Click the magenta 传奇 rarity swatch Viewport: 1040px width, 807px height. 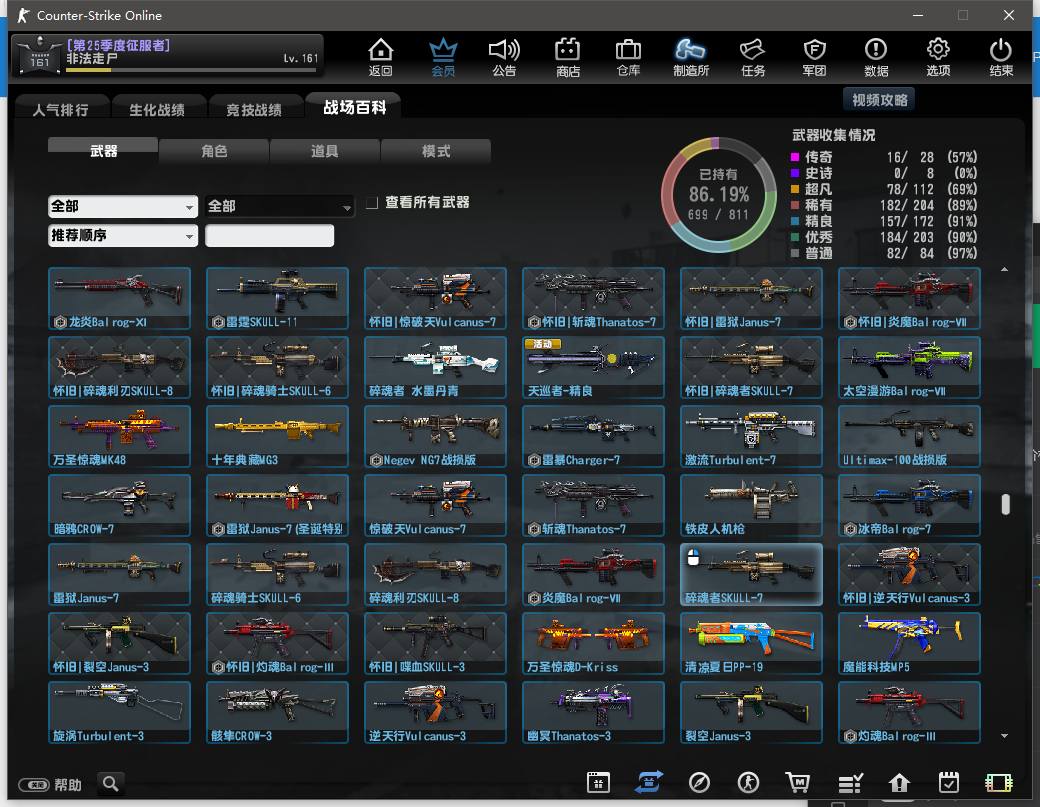click(x=795, y=157)
